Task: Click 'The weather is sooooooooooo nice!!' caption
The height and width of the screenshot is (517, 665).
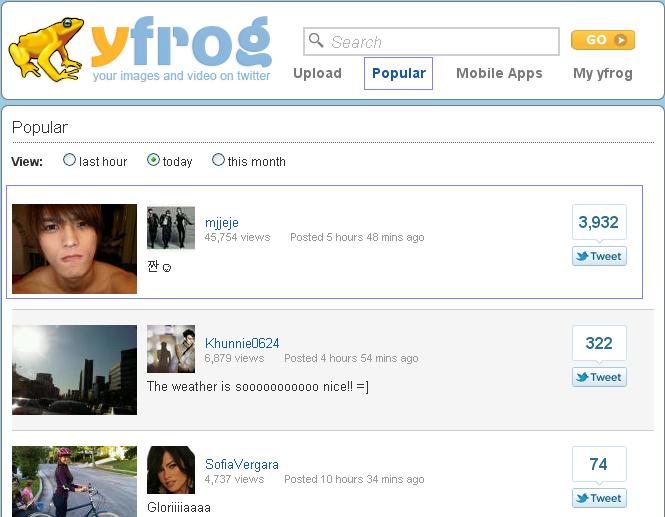Action: pos(258,386)
